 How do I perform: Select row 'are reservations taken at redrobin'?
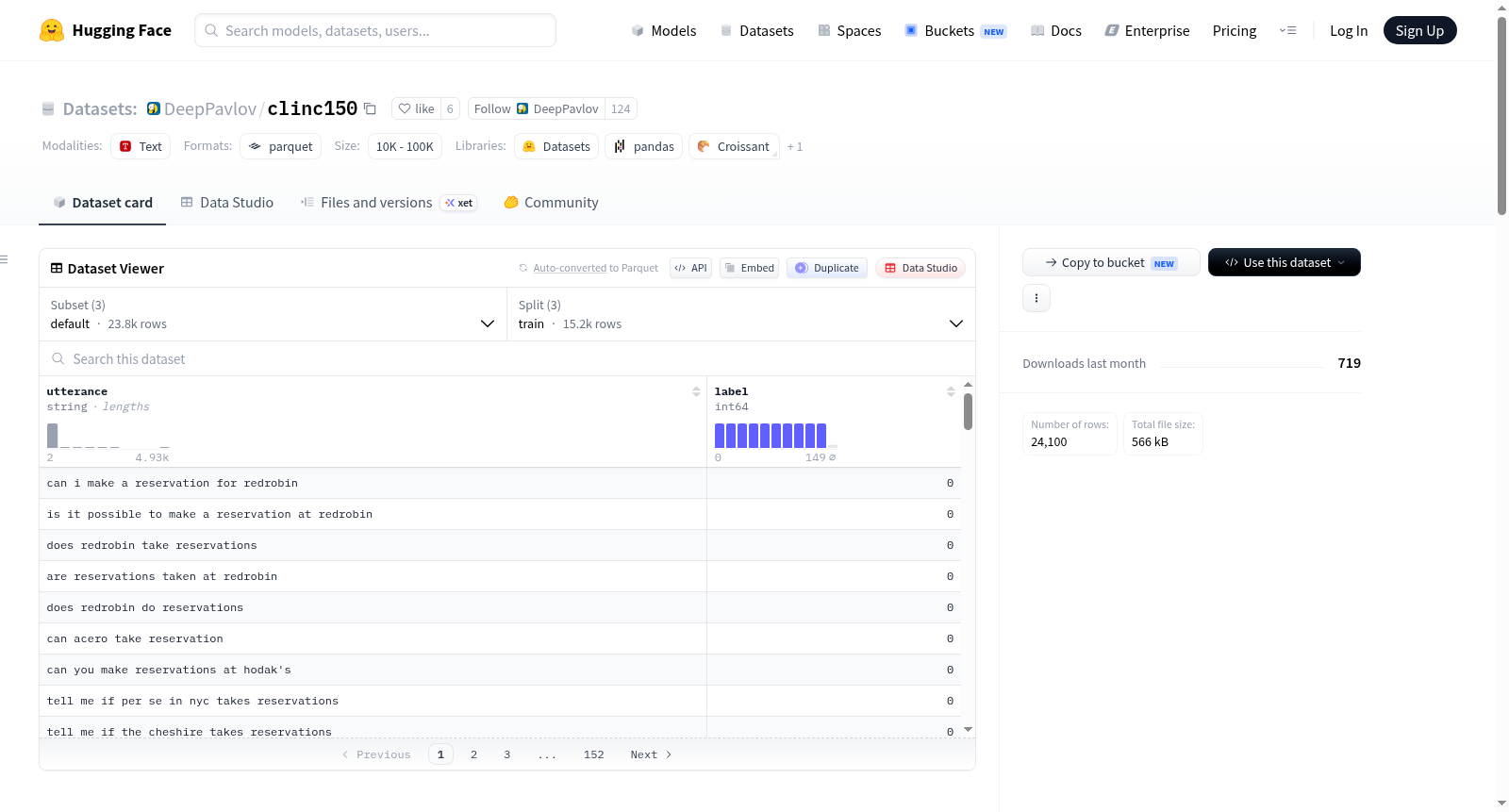point(500,576)
